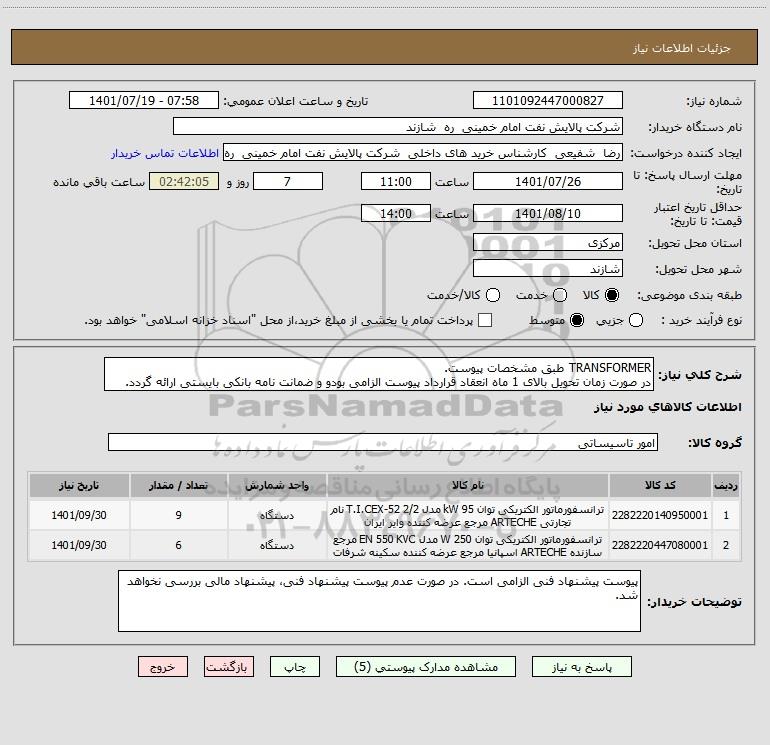Viewport: 770px width, 745px height.
Task: Click the delivery city field شازند
Action: (548, 268)
